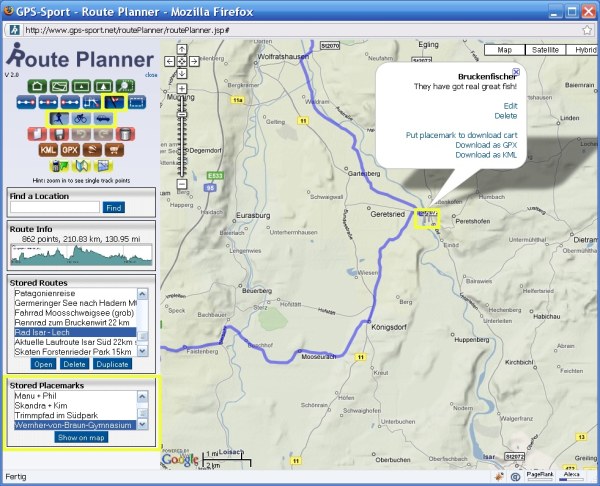Click the greyed undo arrow
Image resolution: width=600 pixels, height=486 pixels.
pos(81,134)
